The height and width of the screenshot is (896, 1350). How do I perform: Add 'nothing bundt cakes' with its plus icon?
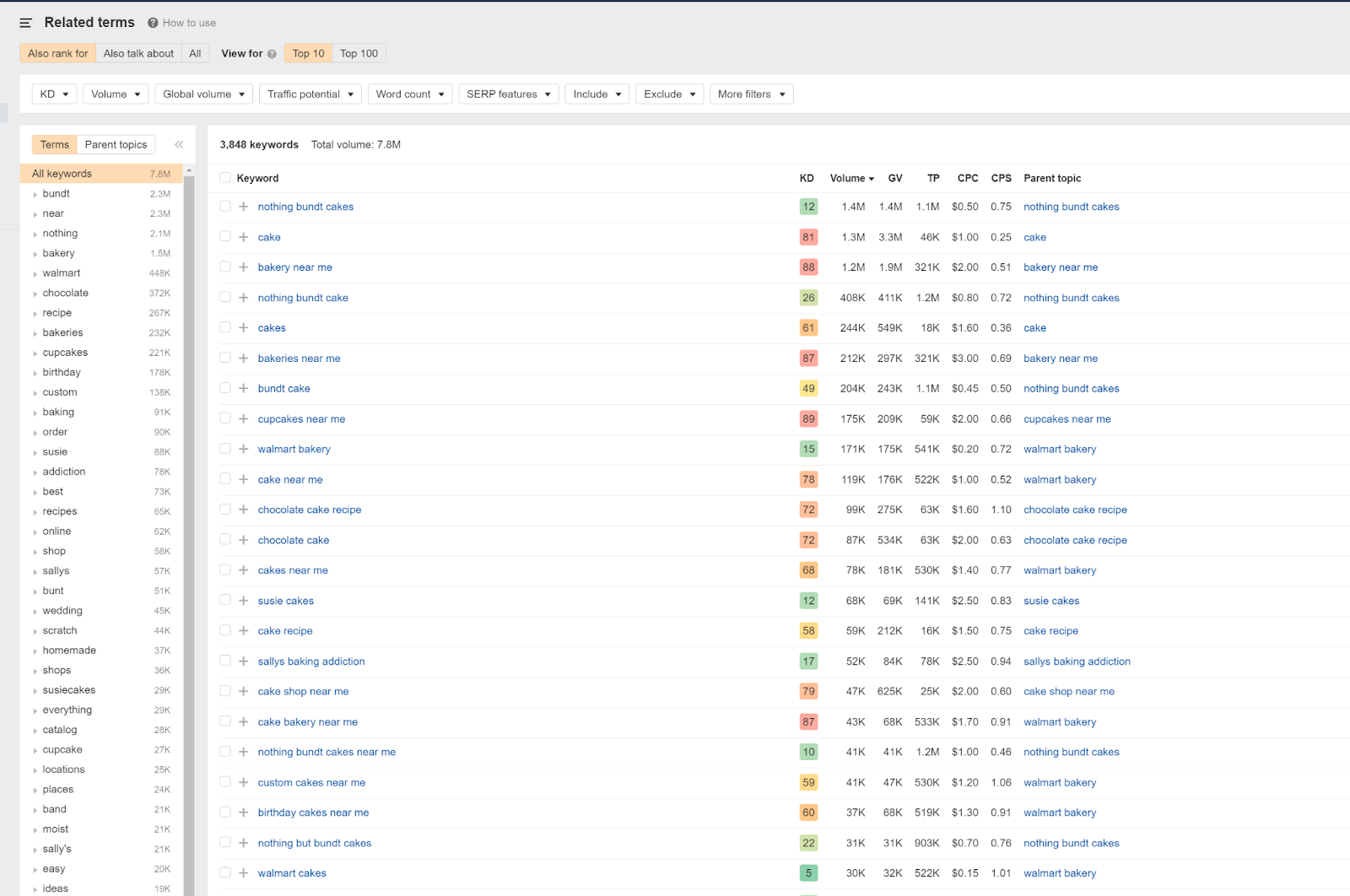[x=243, y=207]
